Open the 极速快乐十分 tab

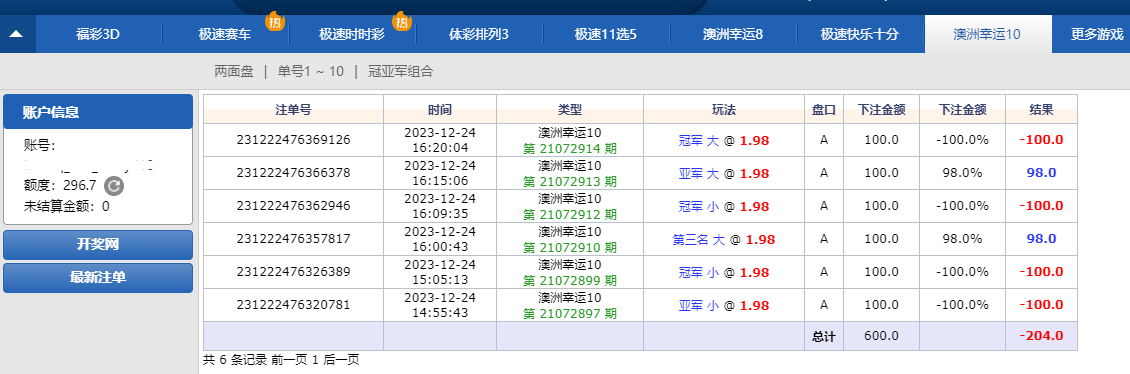(860, 34)
